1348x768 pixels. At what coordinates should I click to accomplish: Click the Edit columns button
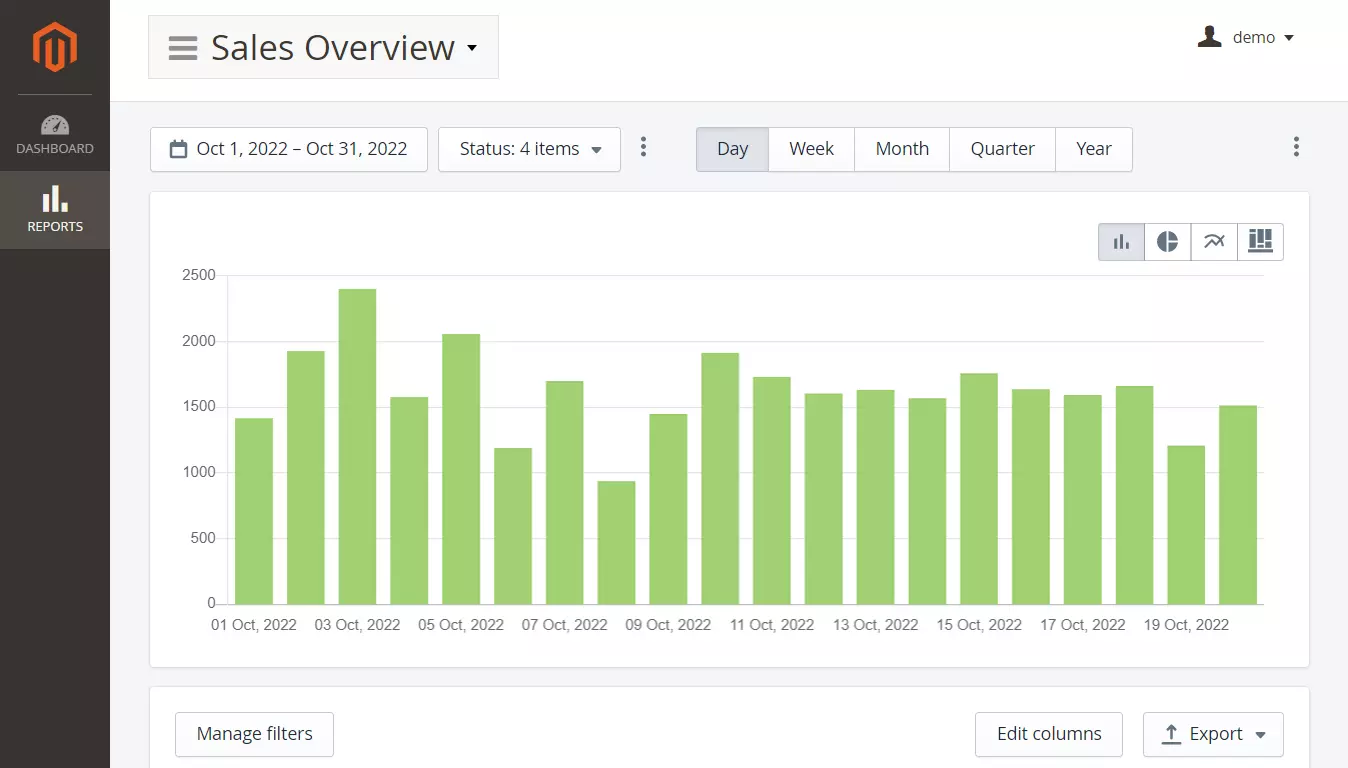[1048, 734]
